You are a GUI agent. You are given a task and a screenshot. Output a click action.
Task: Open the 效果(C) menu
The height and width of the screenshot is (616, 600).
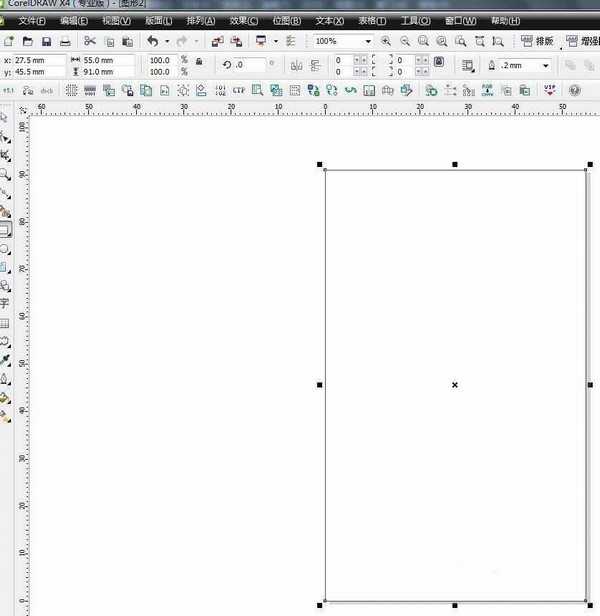pos(243,20)
